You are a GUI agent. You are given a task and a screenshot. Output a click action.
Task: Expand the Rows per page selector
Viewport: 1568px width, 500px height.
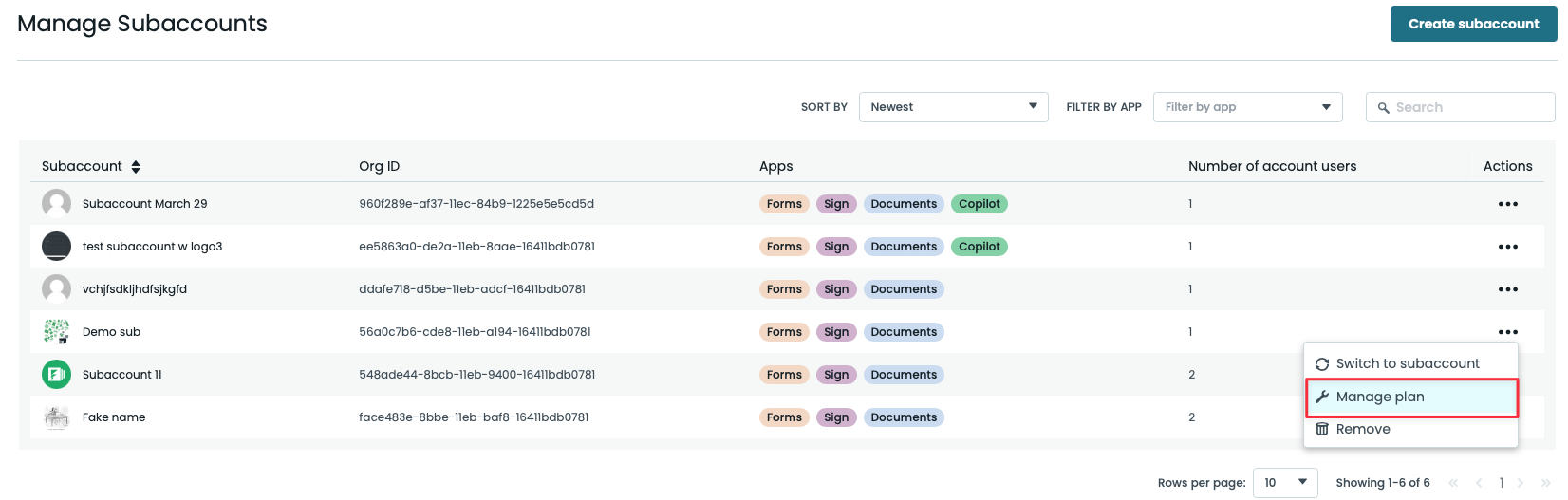1285,483
